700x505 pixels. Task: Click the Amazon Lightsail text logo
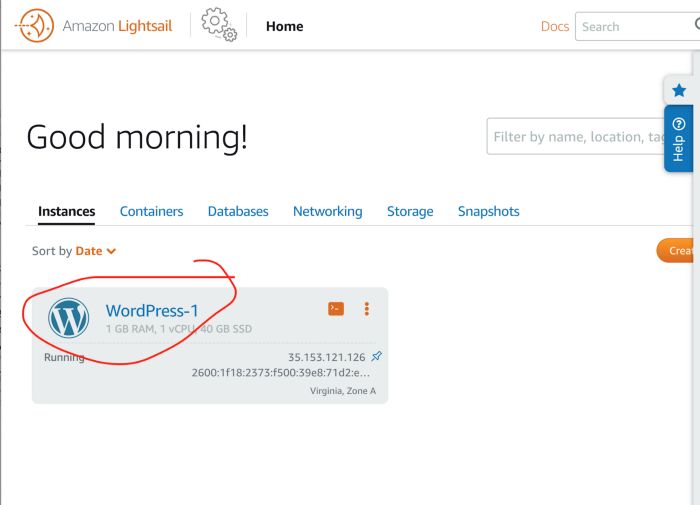click(x=117, y=26)
